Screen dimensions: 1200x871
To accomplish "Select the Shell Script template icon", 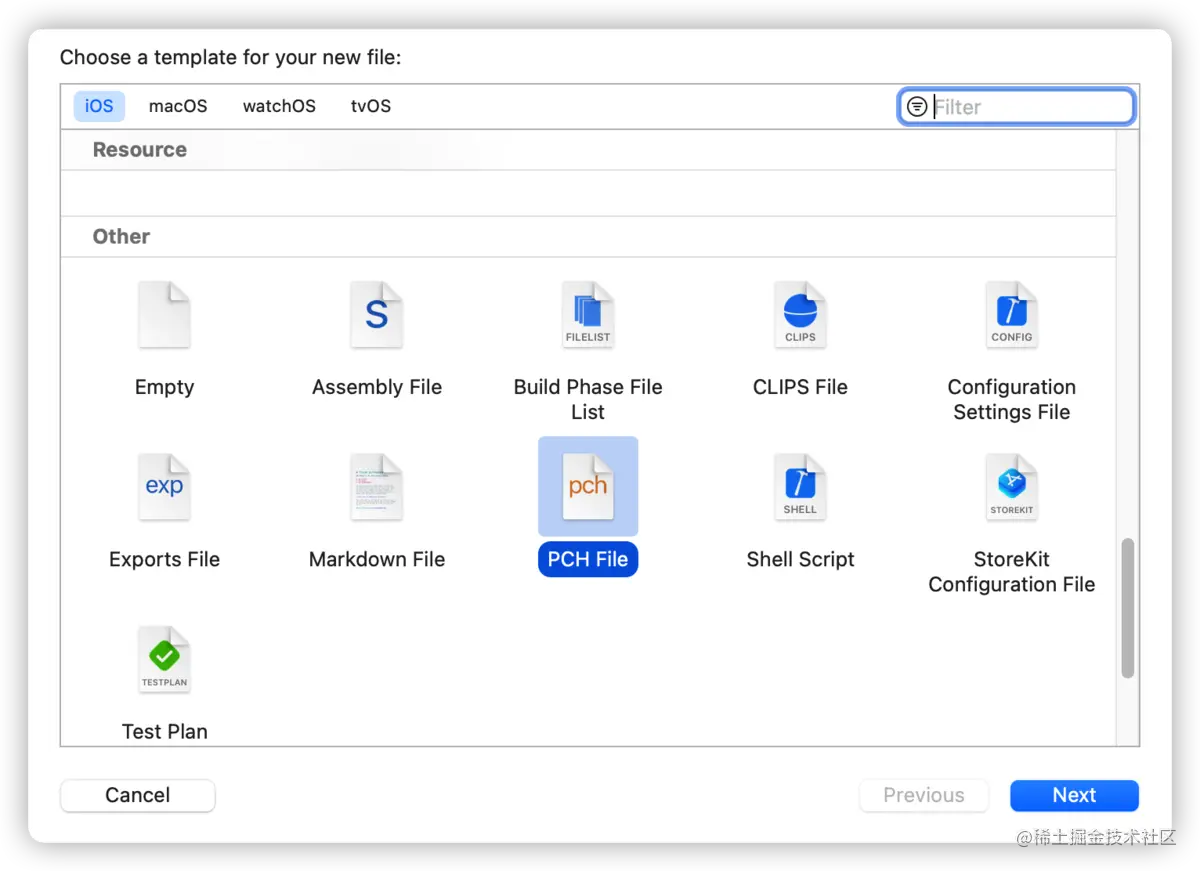I will click(x=800, y=487).
